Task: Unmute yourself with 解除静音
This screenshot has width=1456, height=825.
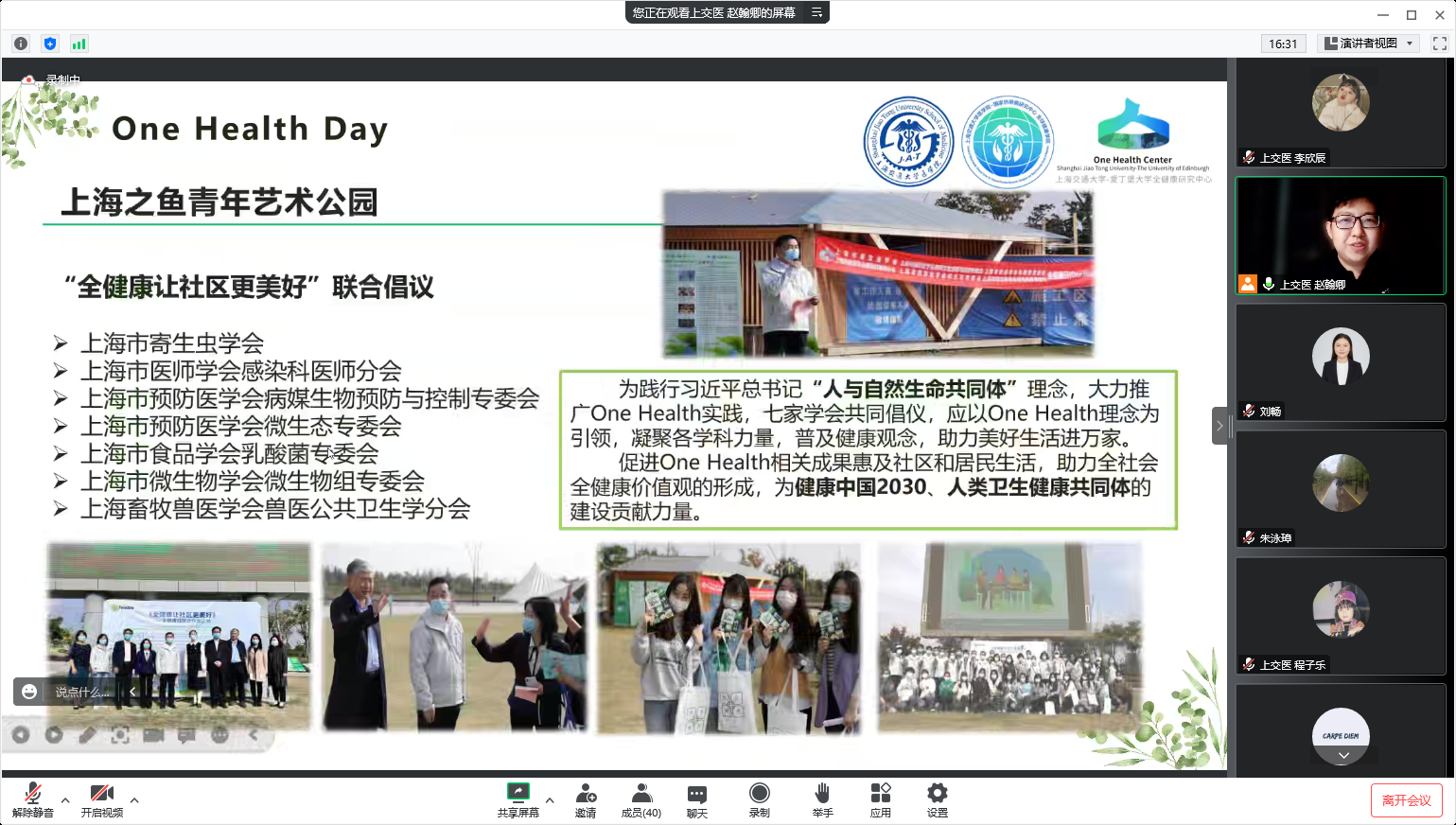Action: (x=33, y=799)
